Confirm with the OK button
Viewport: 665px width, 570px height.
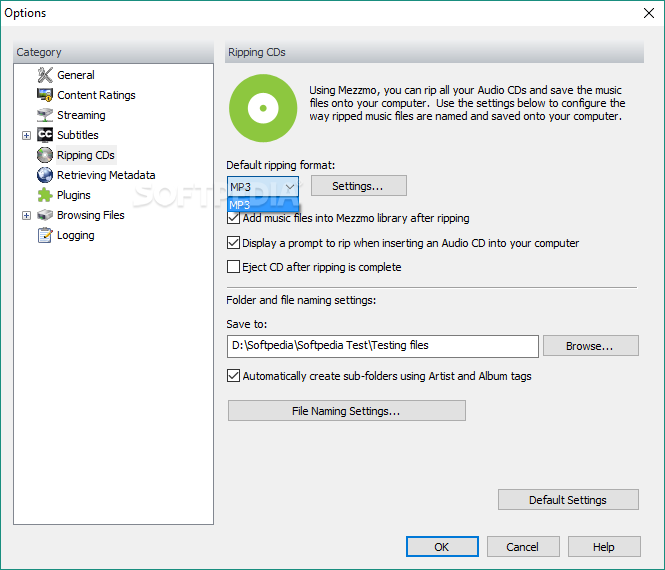(442, 547)
